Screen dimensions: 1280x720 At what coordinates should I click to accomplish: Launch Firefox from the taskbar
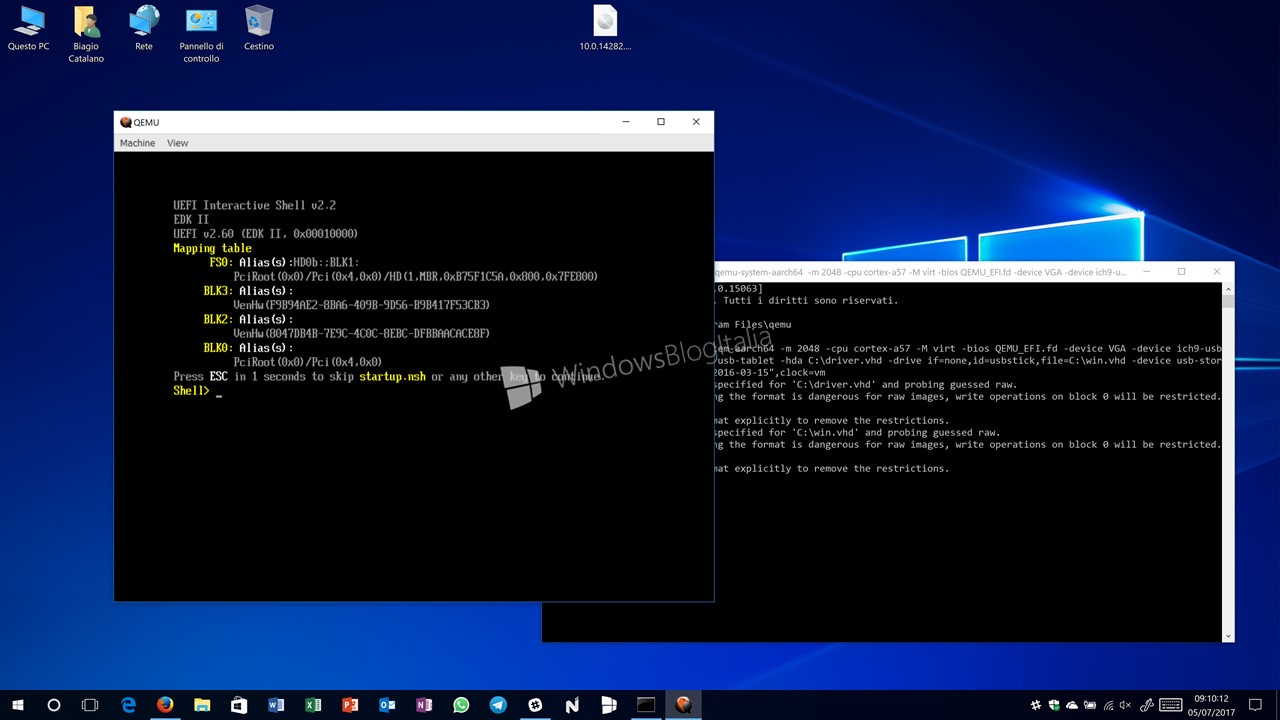pos(165,705)
